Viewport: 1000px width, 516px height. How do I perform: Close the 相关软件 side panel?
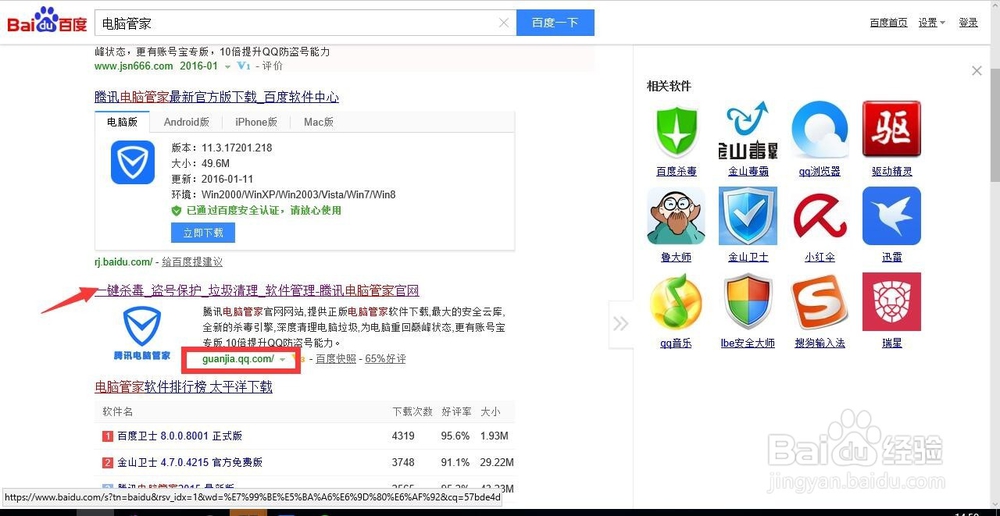point(976,71)
